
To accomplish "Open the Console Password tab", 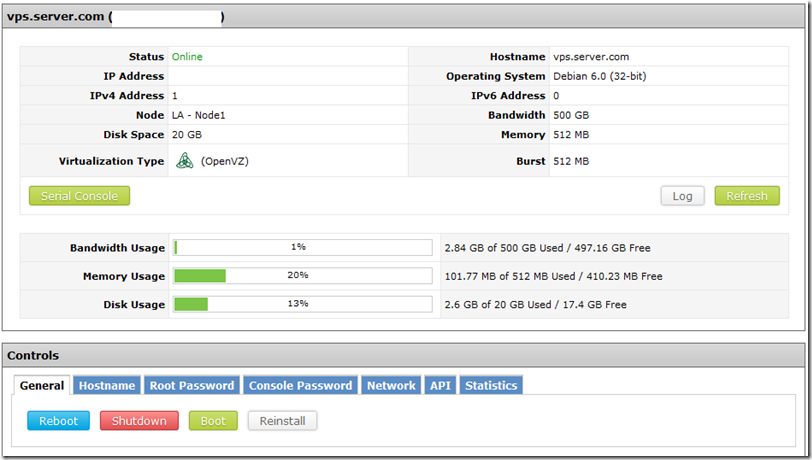I will [300, 385].
